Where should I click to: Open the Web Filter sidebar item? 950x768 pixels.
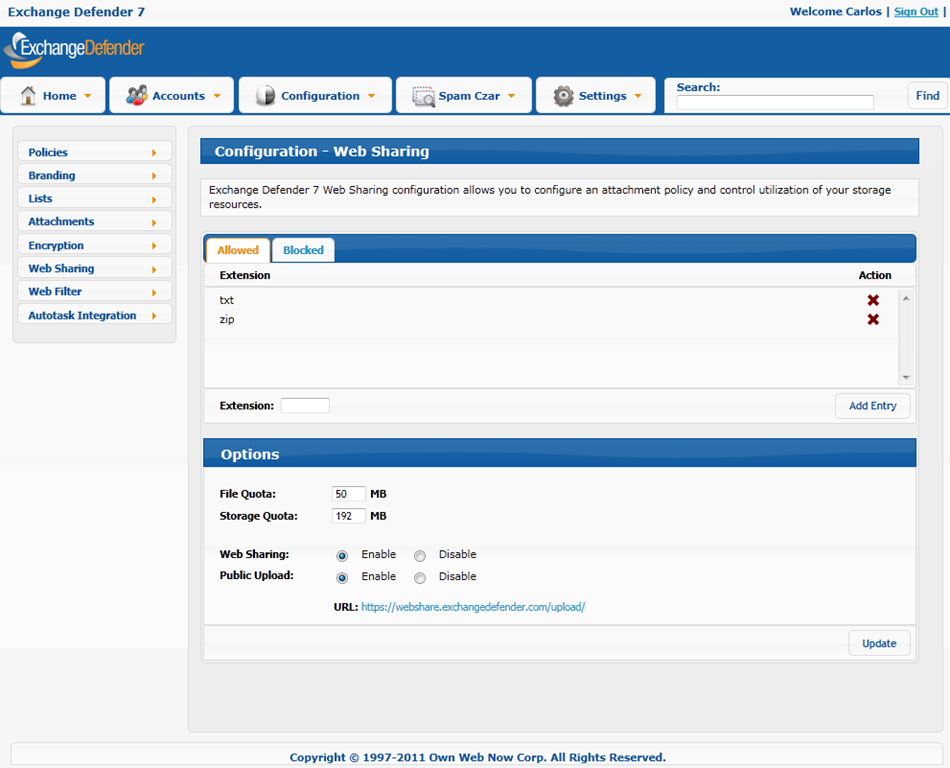pyautogui.click(x=94, y=292)
